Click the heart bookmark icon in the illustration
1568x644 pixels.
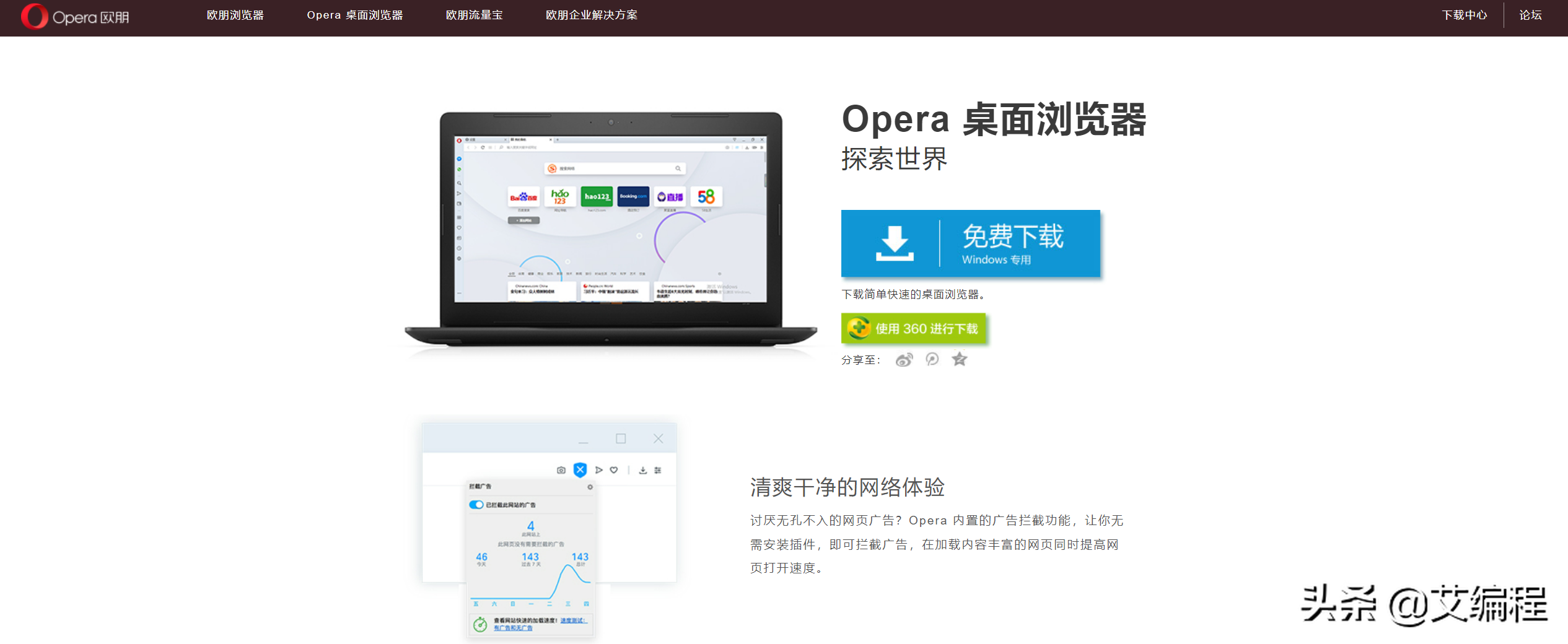614,470
